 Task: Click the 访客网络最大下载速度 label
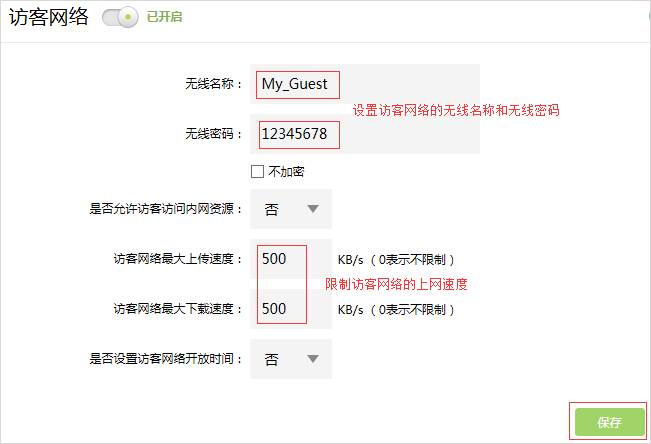[178, 310]
